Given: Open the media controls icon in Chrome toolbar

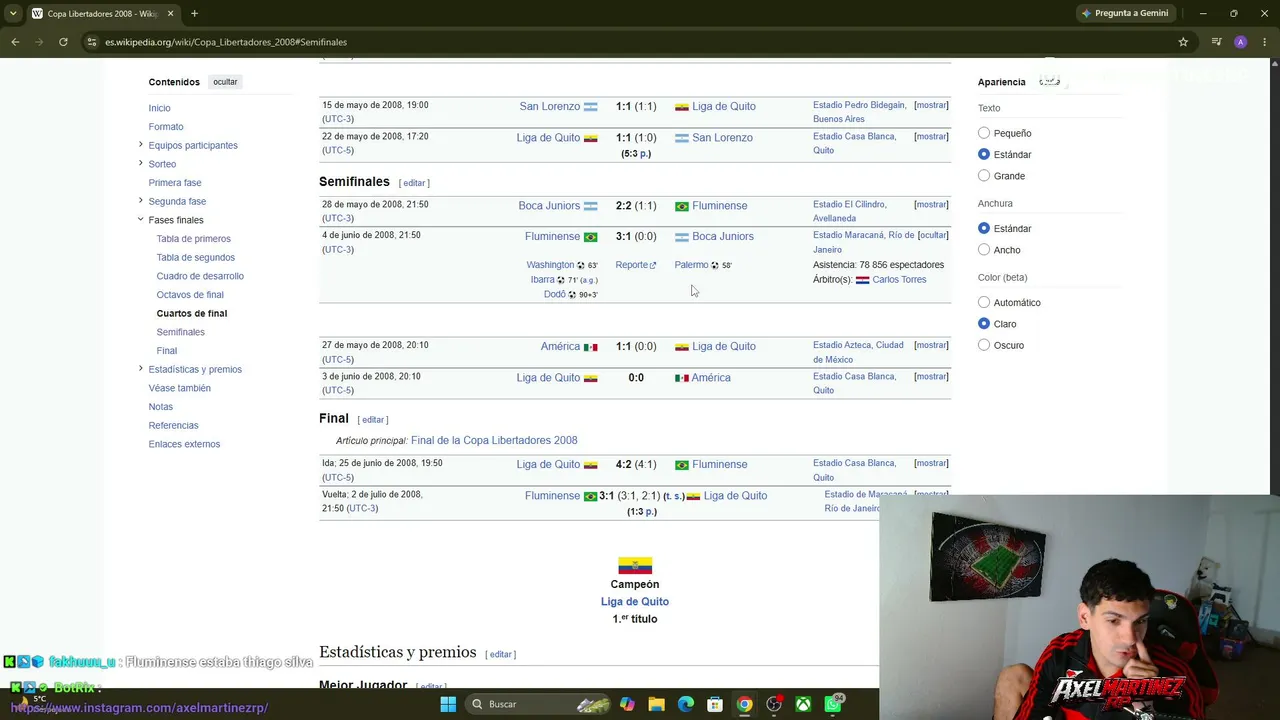Looking at the screenshot, I should coord(1216,42).
